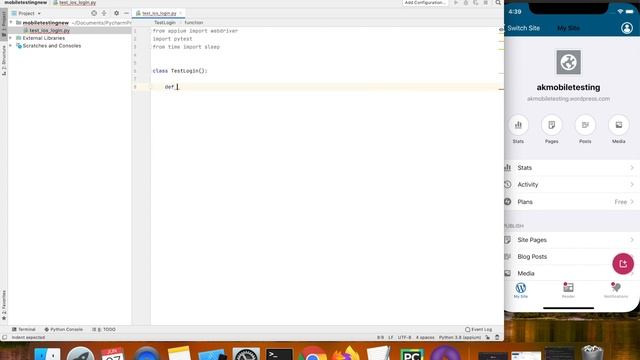640x360 pixels.
Task: Click the Debug bug icon in PyCharm toolbar
Action: point(466,2)
